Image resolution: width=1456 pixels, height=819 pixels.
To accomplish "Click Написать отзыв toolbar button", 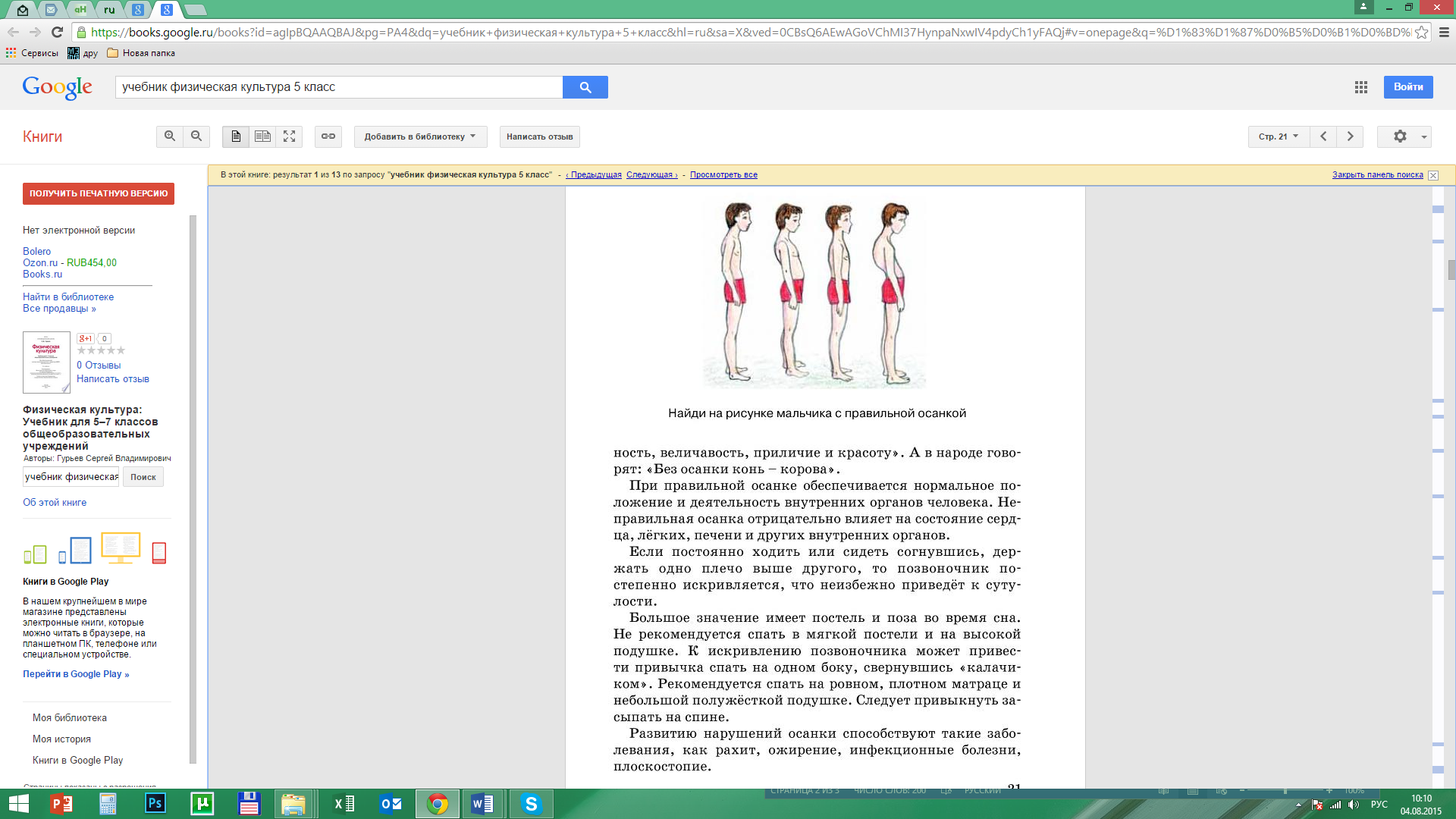I will click(x=540, y=136).
